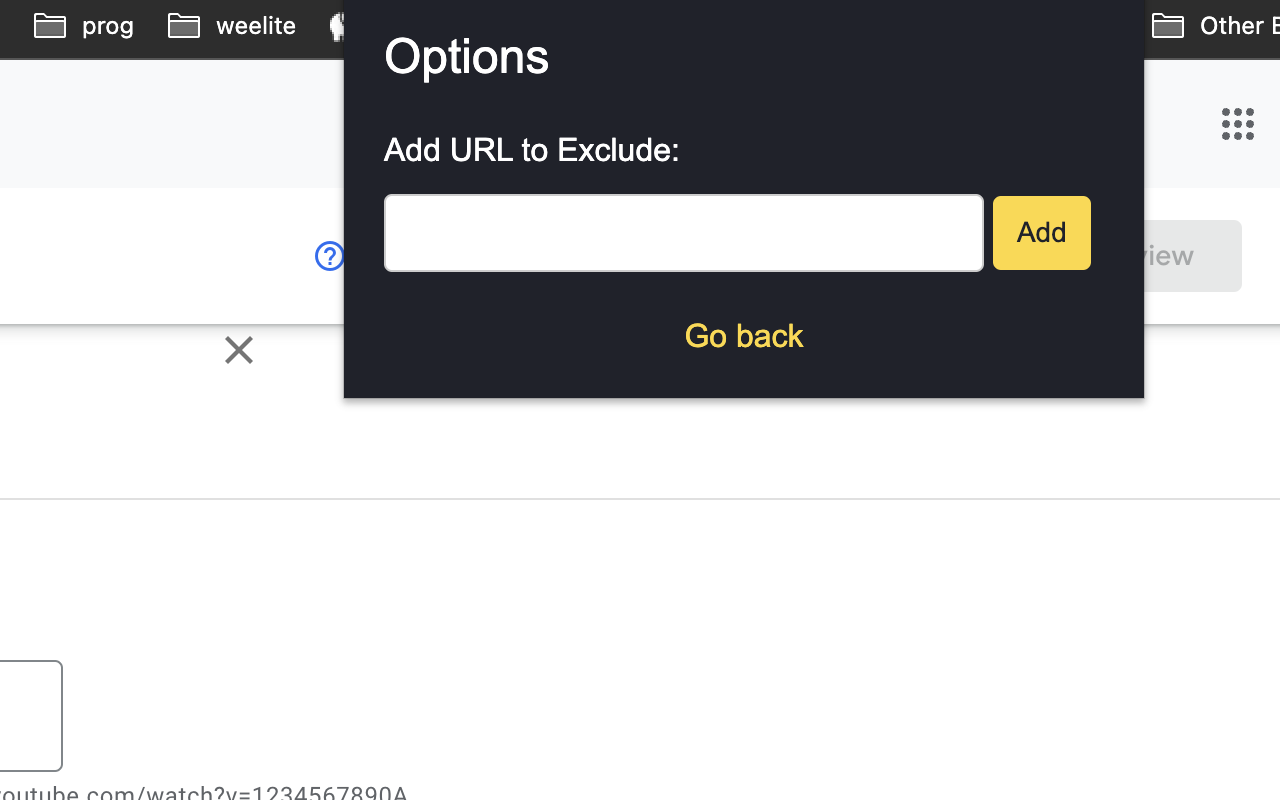1280x800 pixels.
Task: Open the weelite bookmarks folder label
Action: [x=256, y=25]
